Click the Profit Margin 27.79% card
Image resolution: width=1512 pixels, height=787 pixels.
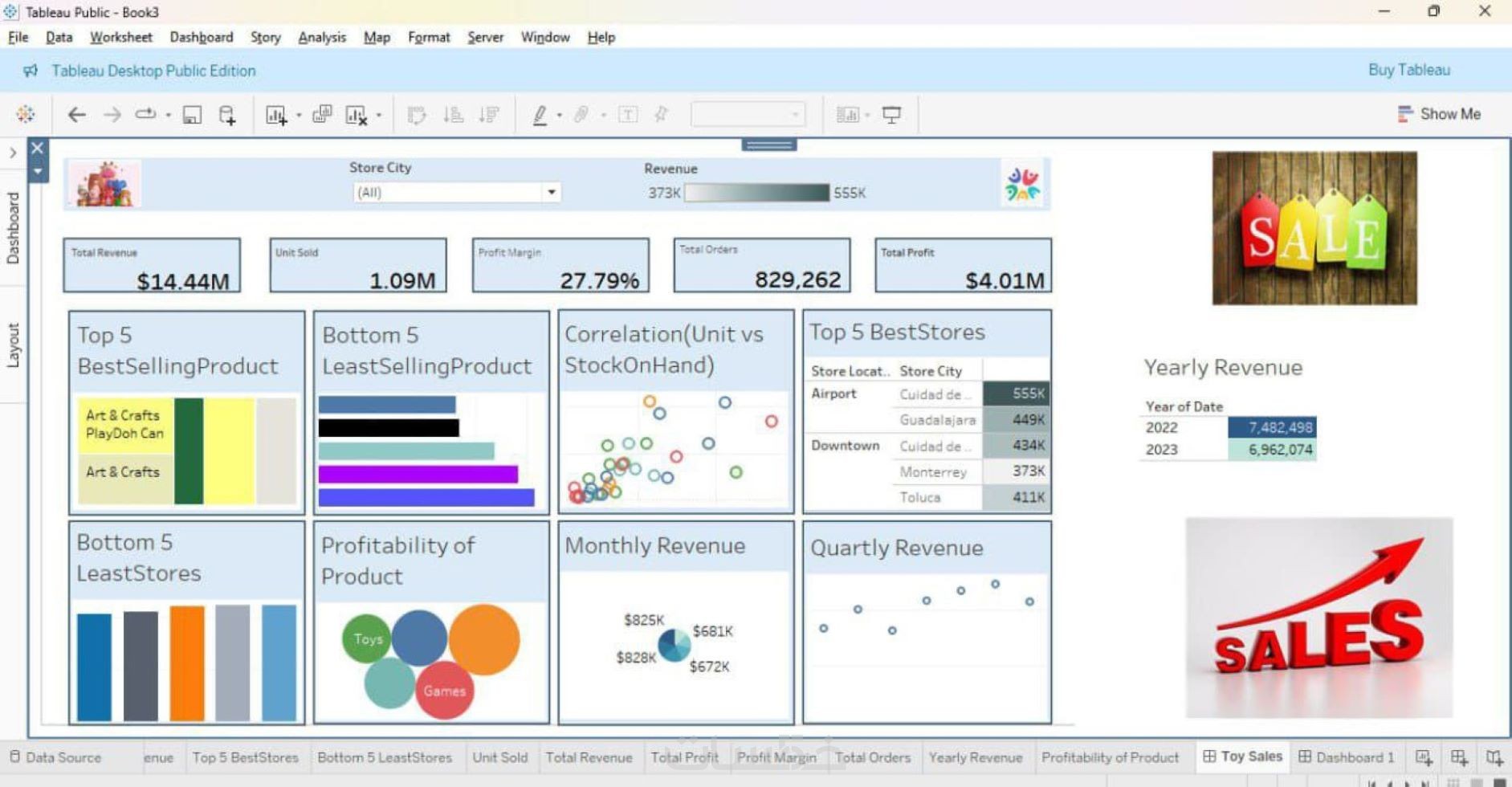pyautogui.click(x=560, y=265)
